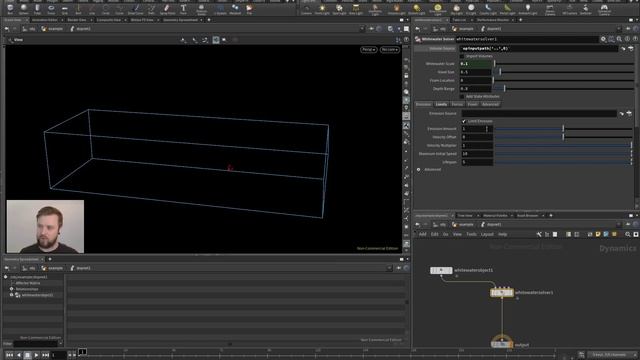The width and height of the screenshot is (640, 360).
Task: Open the parameter pane gear menu
Action: point(603,39)
